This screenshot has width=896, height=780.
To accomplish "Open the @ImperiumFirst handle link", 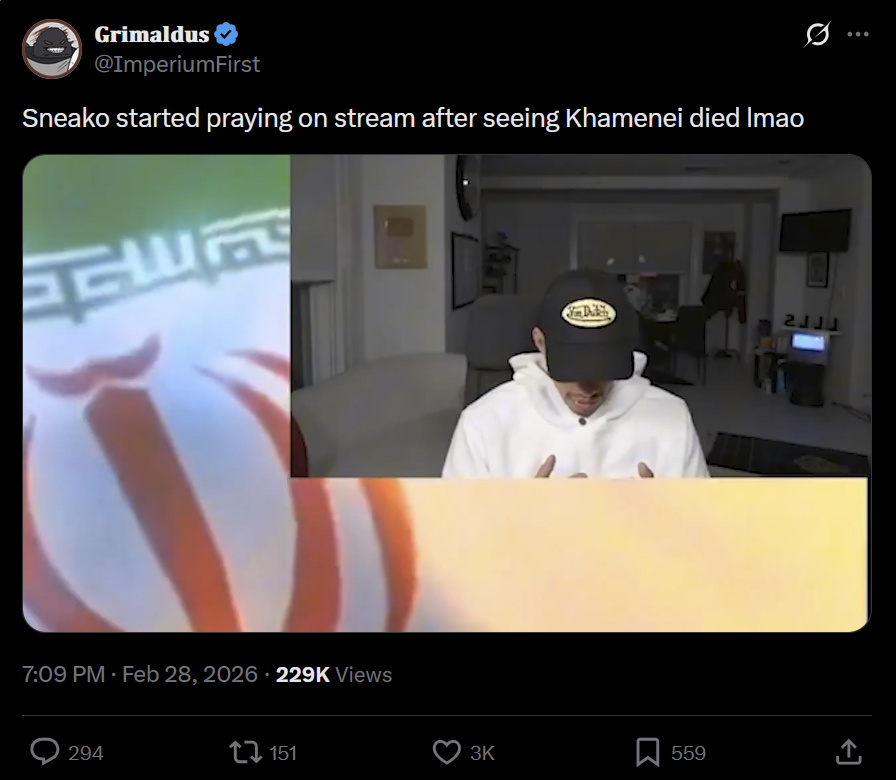I will (x=177, y=64).
